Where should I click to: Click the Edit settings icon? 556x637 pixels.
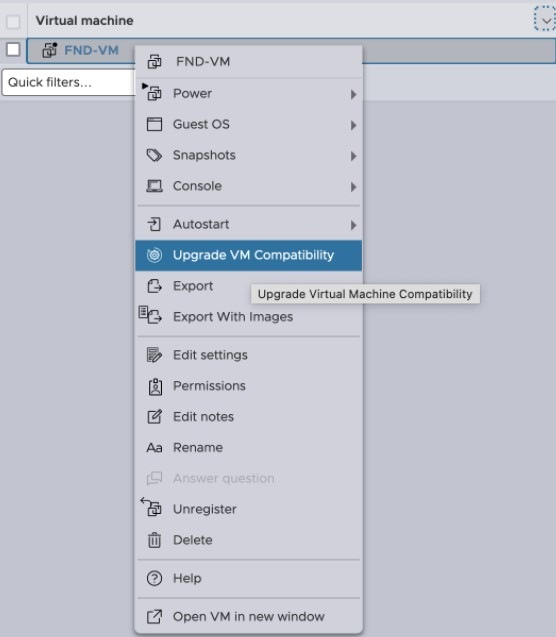(154, 355)
